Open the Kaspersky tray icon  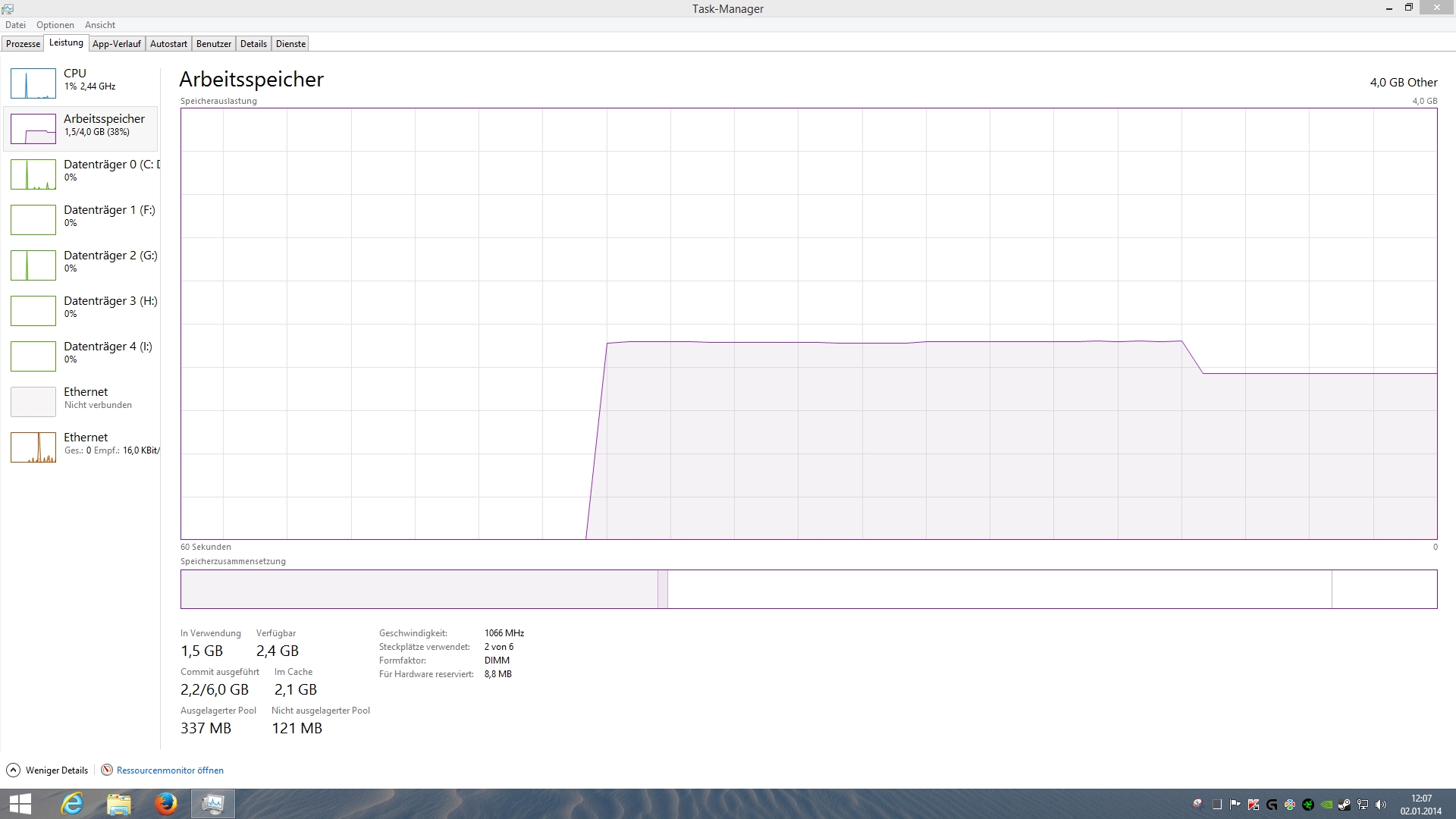click(1254, 805)
